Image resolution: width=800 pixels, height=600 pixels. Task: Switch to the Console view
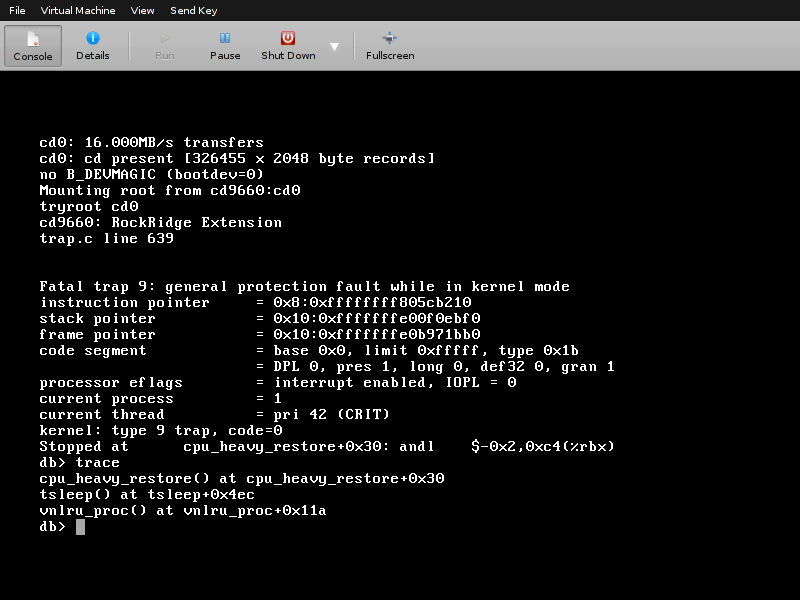33,45
